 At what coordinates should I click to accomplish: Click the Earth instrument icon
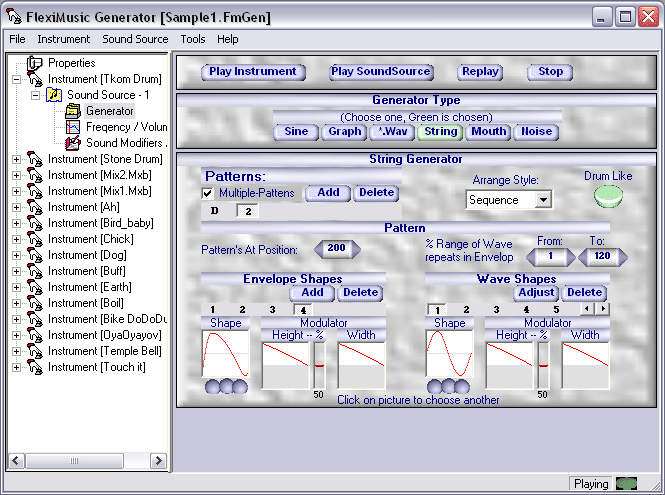35,287
